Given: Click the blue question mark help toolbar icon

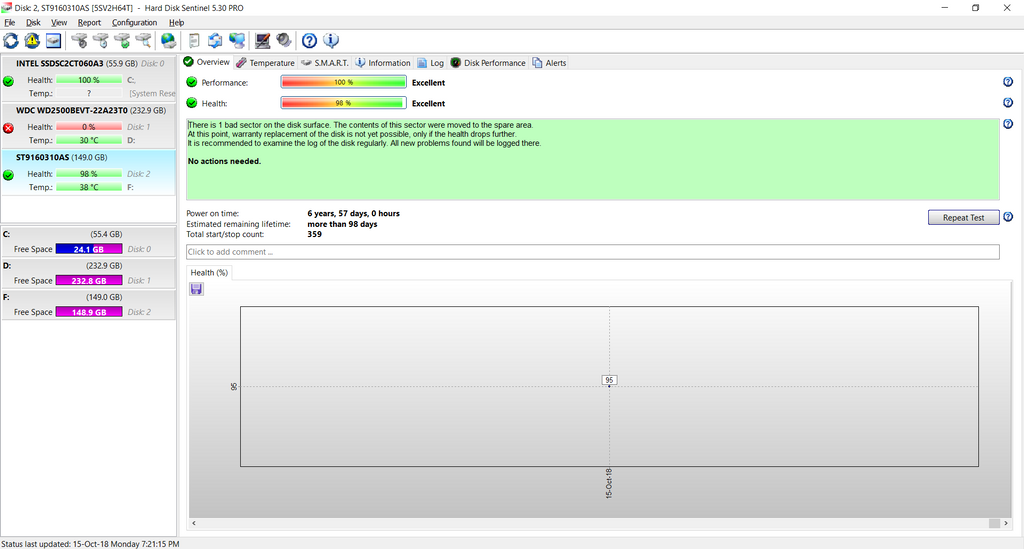Looking at the screenshot, I should 310,40.
